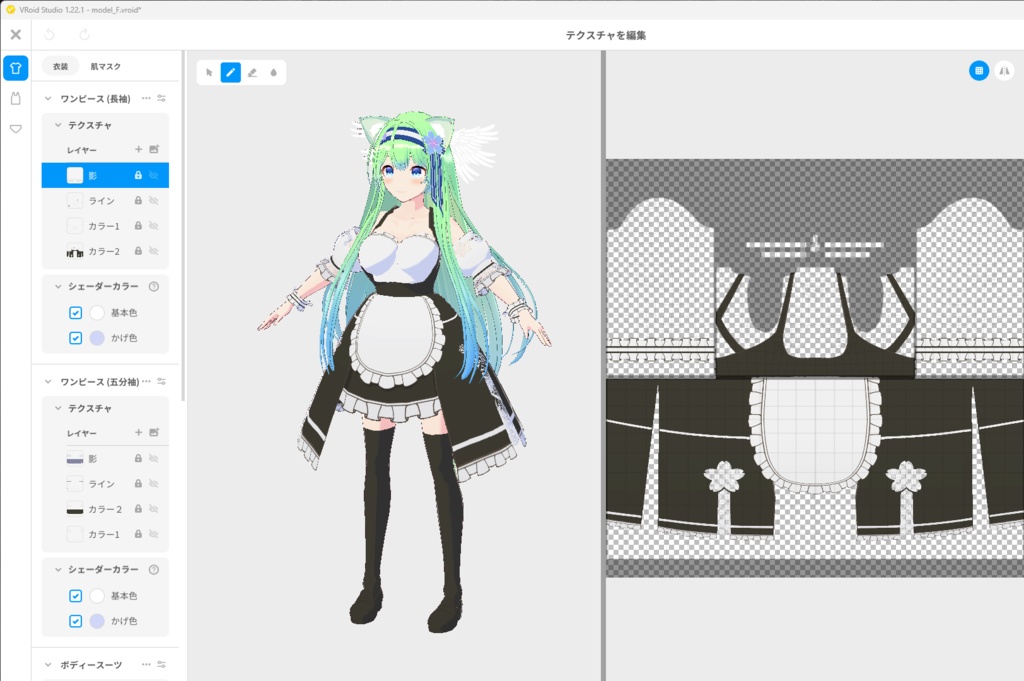Show the hidden 影 layer
The height and width of the screenshot is (681, 1024).
154,174
